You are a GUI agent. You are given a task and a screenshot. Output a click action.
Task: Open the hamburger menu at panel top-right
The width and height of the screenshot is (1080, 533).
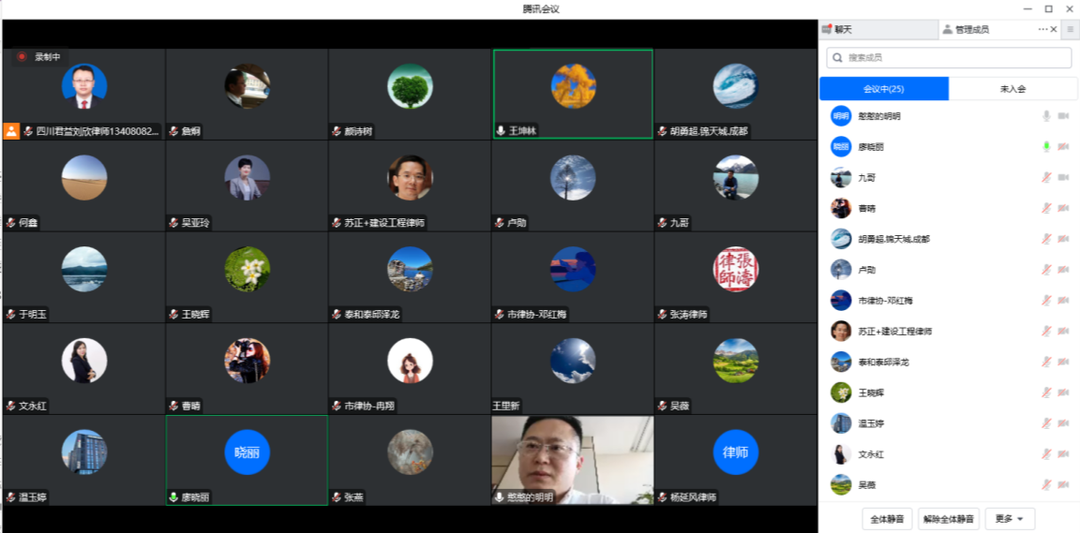(x=1071, y=30)
